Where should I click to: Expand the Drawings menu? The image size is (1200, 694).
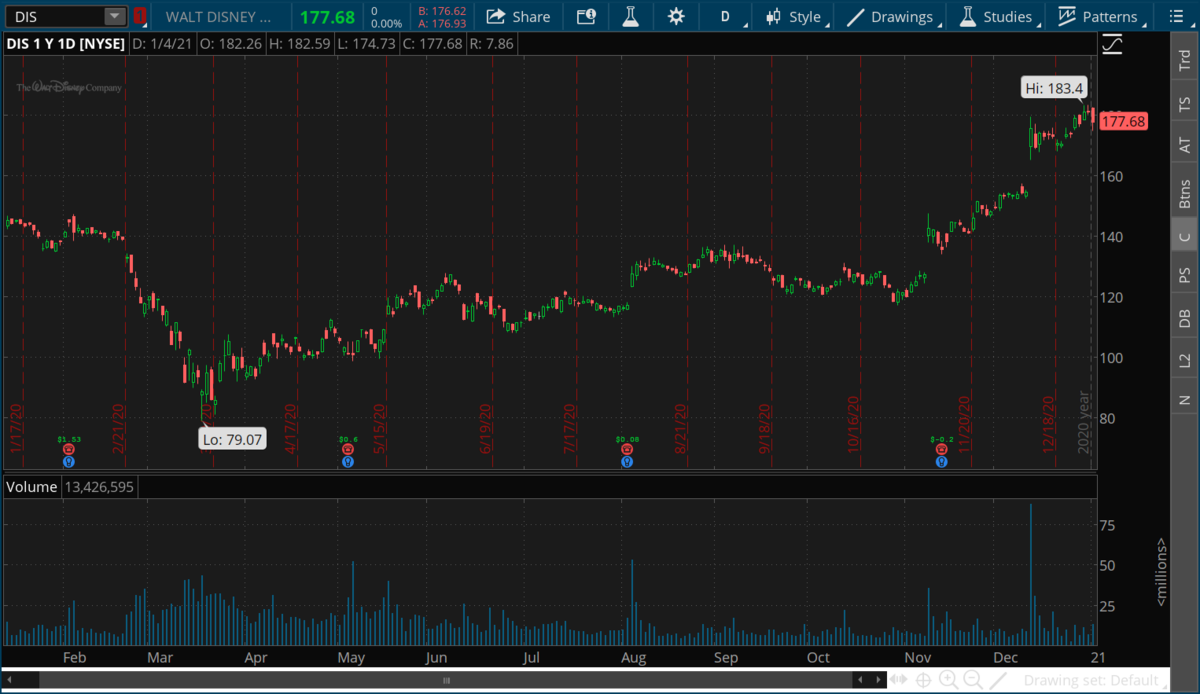pos(893,16)
